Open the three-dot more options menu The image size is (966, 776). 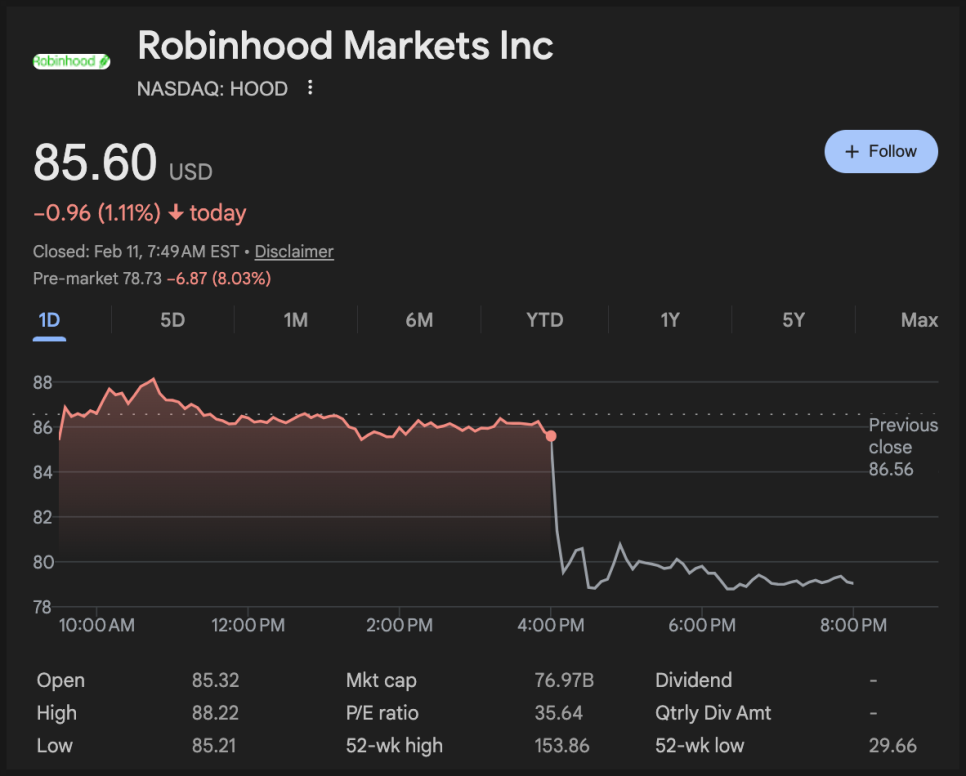pos(310,88)
